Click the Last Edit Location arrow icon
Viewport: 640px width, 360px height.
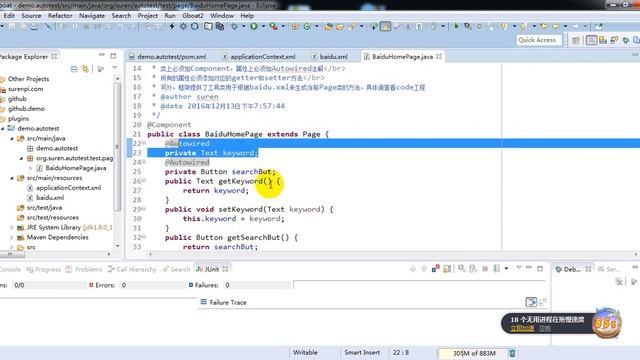pos(544,27)
